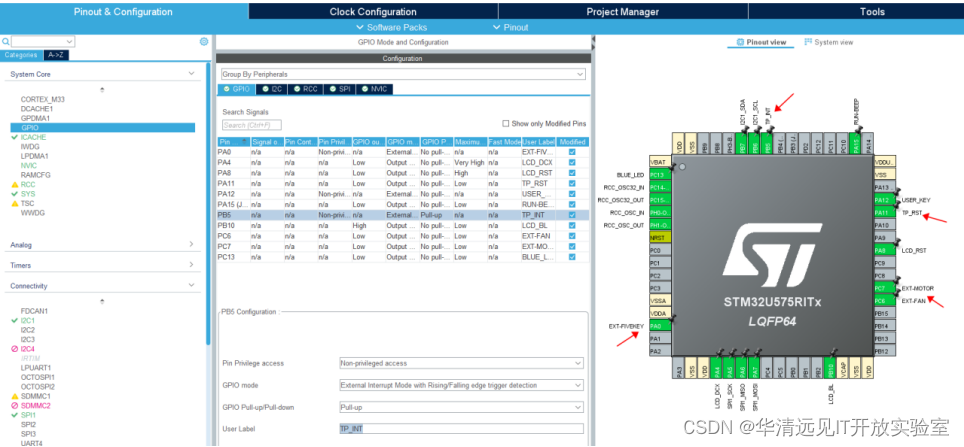Viewport: 964px width, 447px height.
Task: Switch to the I2C configuration tab
Action: [x=271, y=89]
